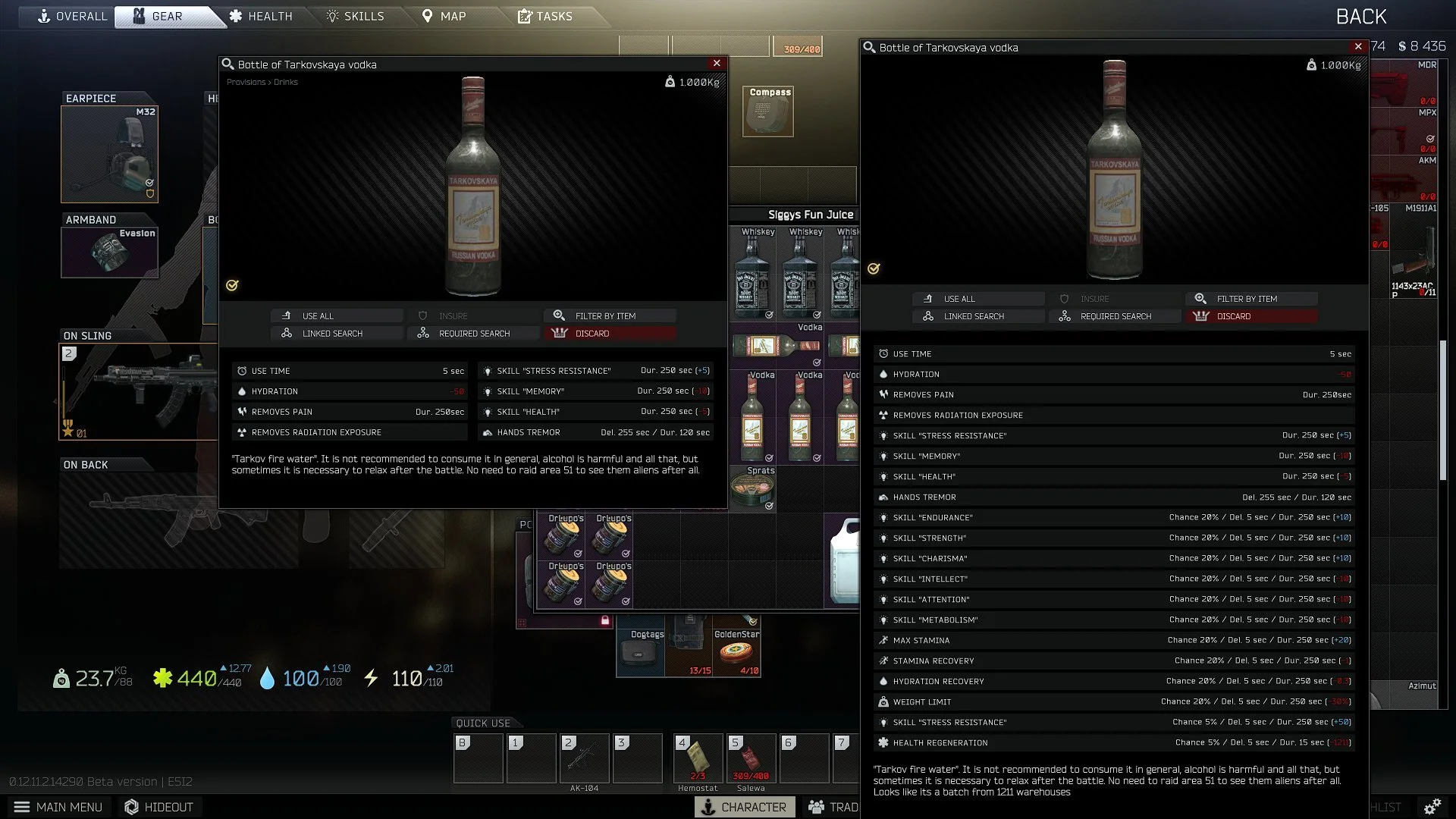Click the empty quick use slot B

(x=478, y=758)
